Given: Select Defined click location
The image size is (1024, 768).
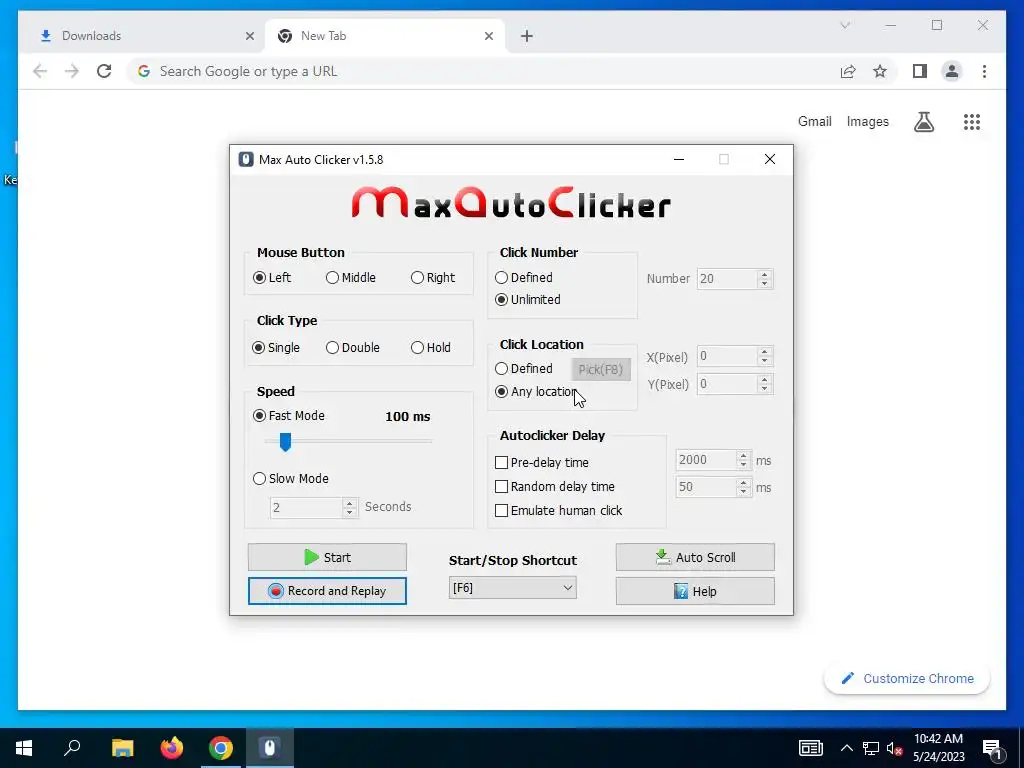Looking at the screenshot, I should coord(524,368).
